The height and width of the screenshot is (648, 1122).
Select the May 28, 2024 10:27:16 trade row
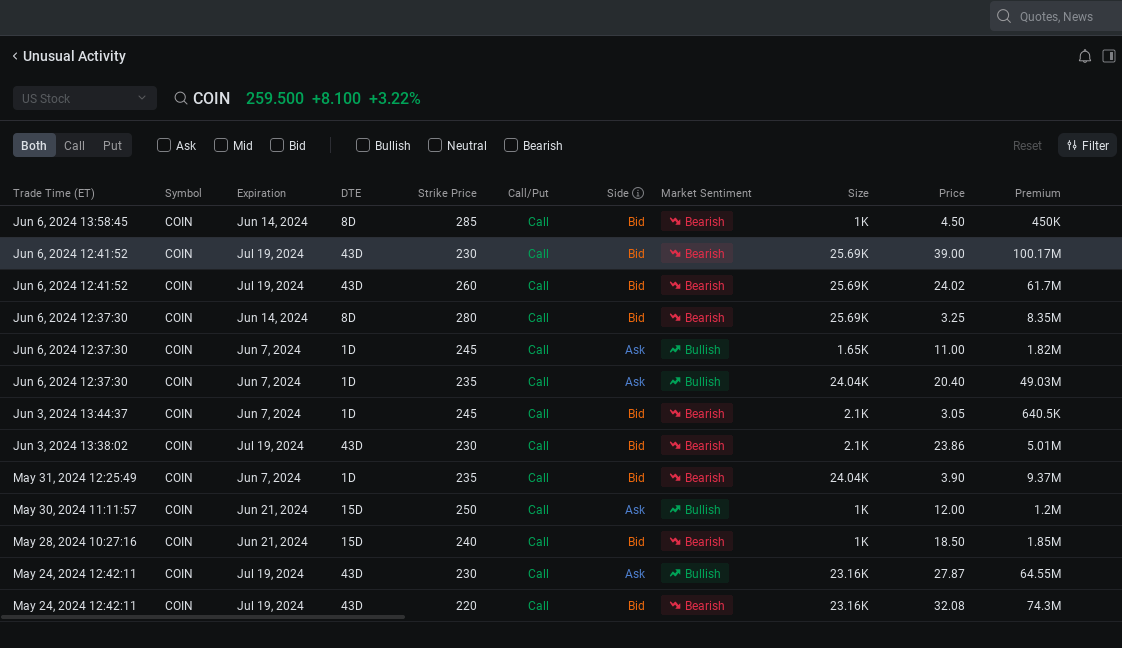561,541
